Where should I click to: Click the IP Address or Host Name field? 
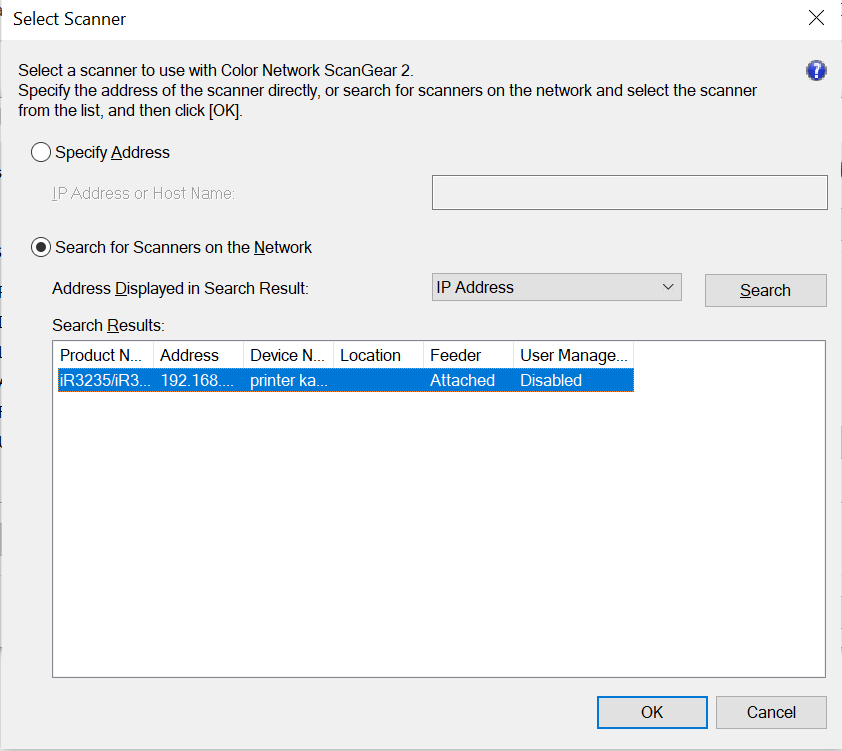click(629, 193)
